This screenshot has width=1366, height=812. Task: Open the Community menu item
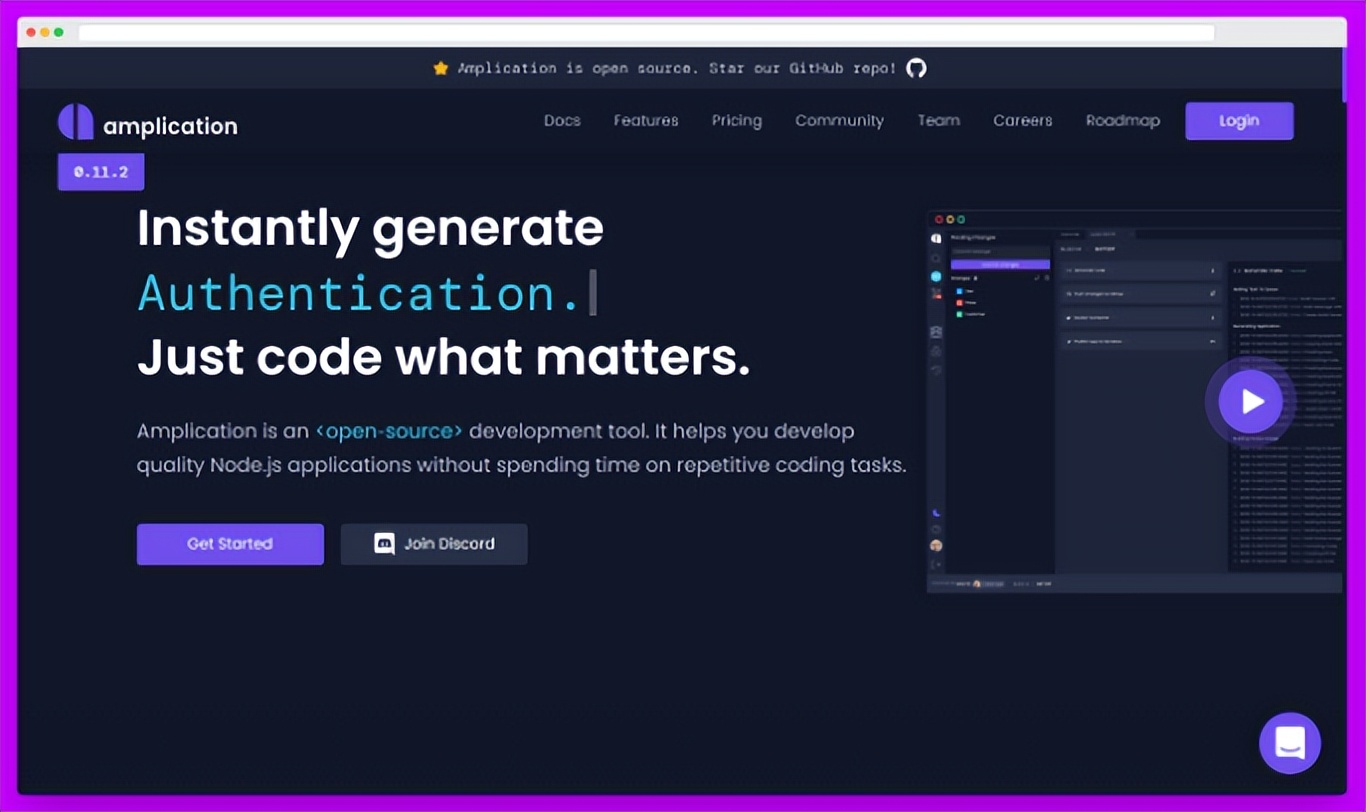pyautogui.click(x=839, y=121)
